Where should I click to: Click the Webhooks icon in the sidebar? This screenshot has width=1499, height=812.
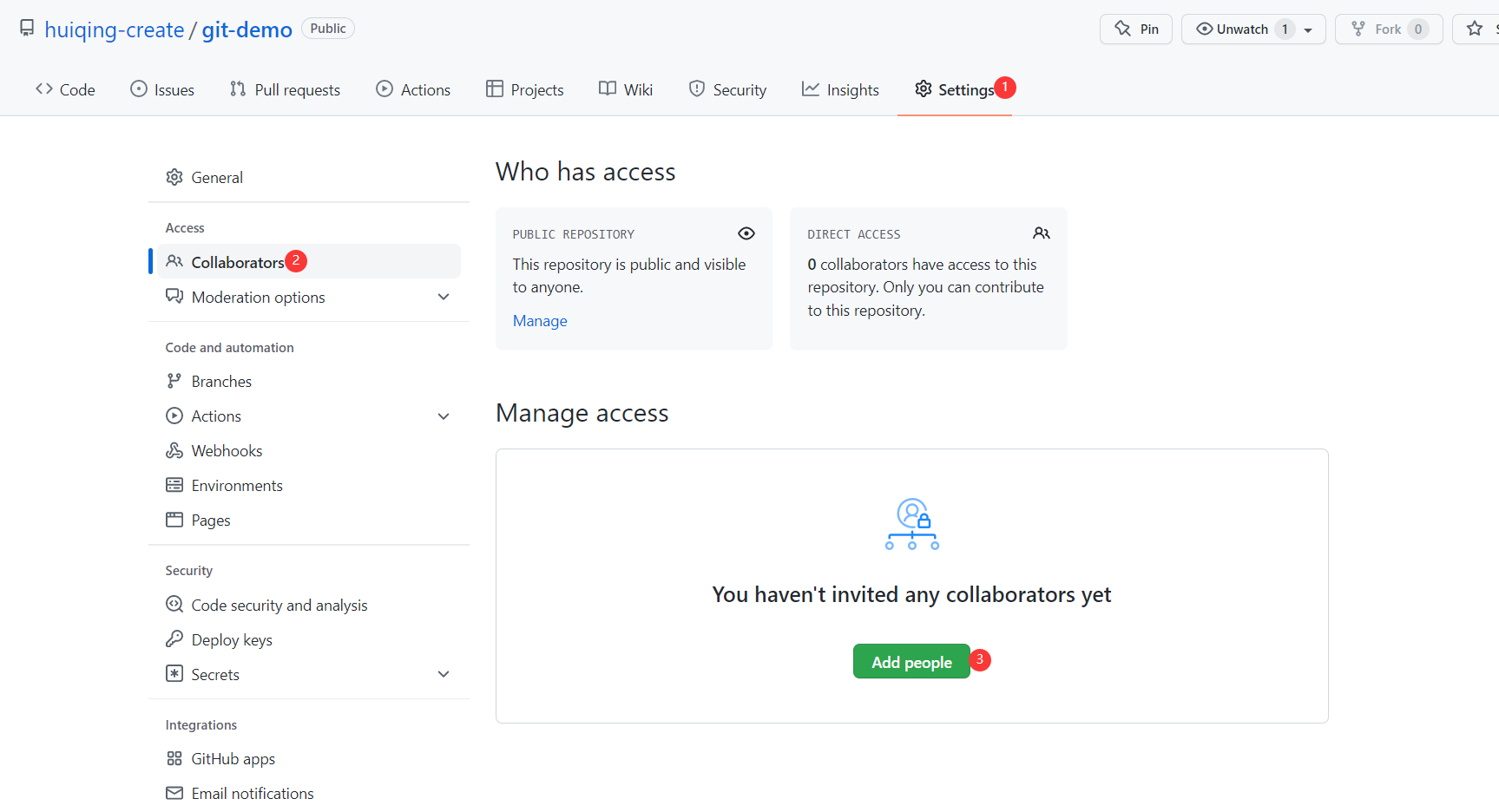pos(174,450)
